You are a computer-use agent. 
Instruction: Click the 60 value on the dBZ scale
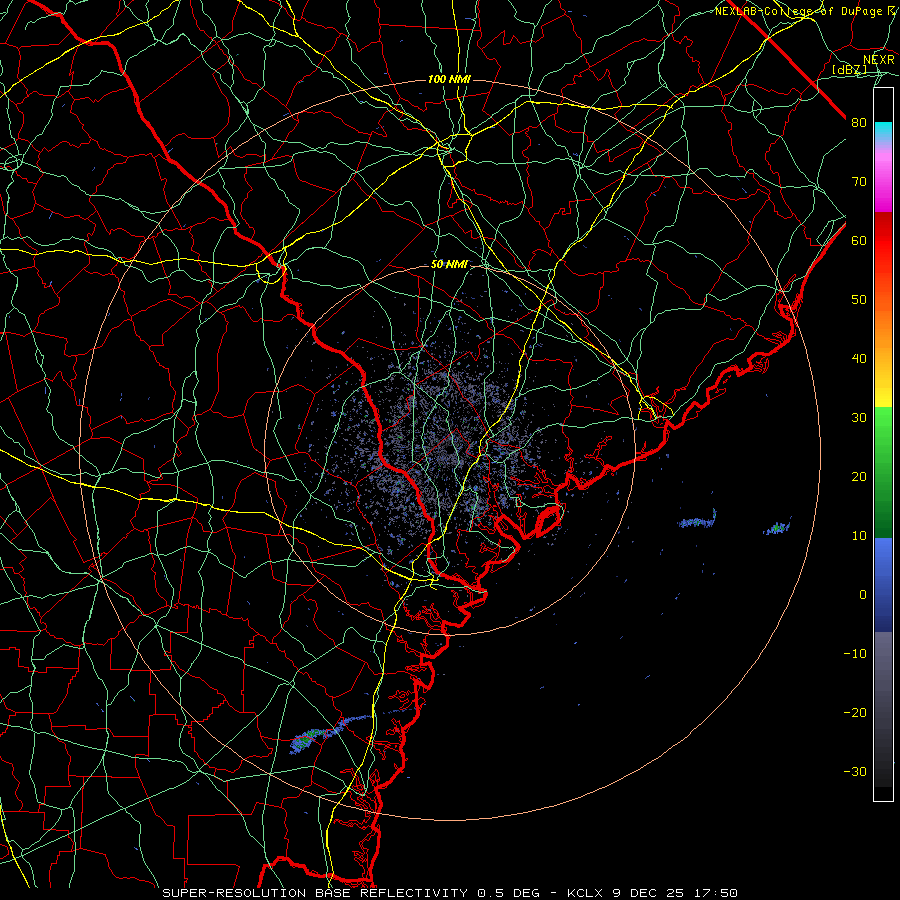click(x=859, y=240)
